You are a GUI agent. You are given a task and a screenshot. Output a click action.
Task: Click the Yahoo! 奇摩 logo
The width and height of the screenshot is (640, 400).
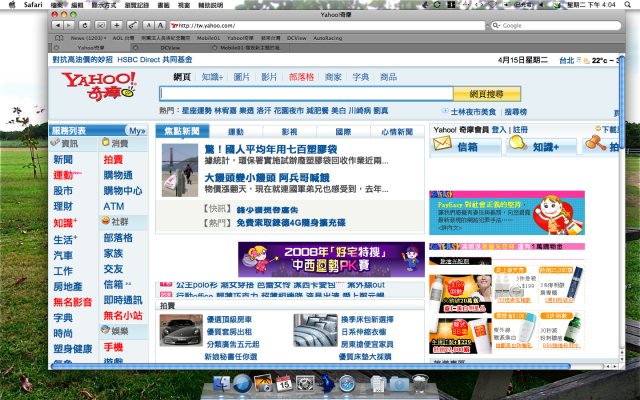(x=99, y=86)
